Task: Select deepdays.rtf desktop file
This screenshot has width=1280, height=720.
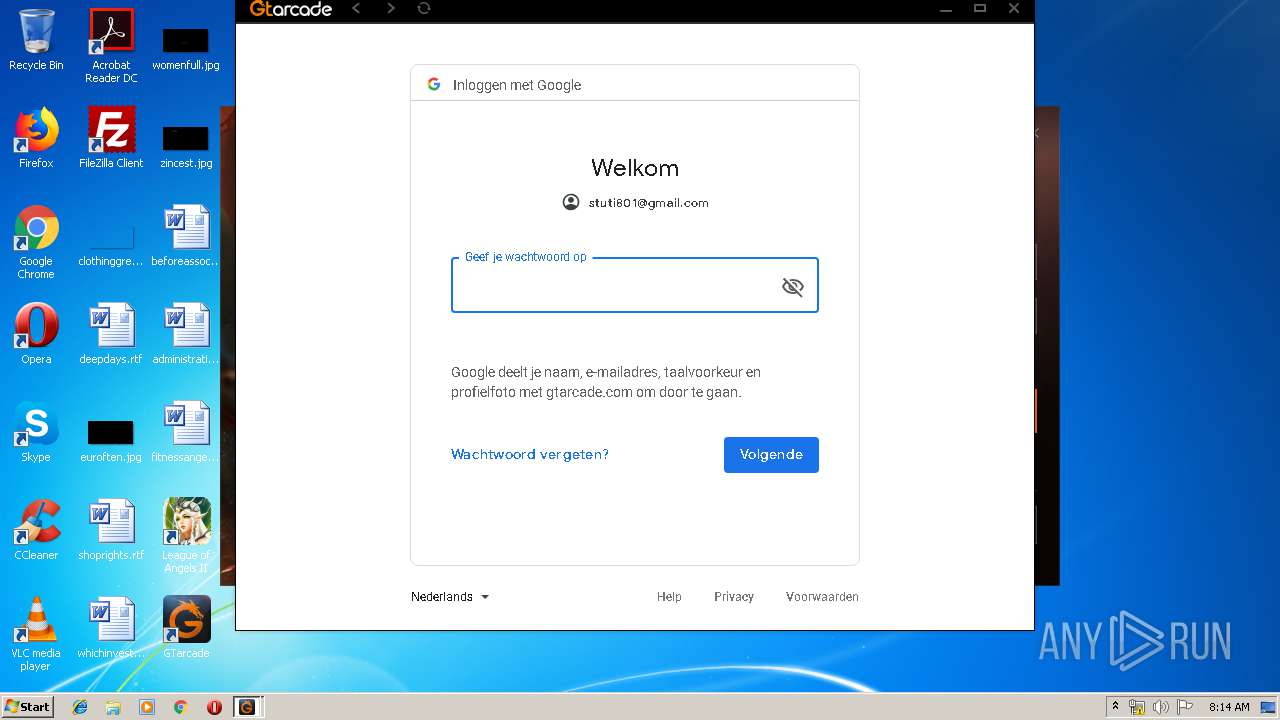Action: pos(111,334)
